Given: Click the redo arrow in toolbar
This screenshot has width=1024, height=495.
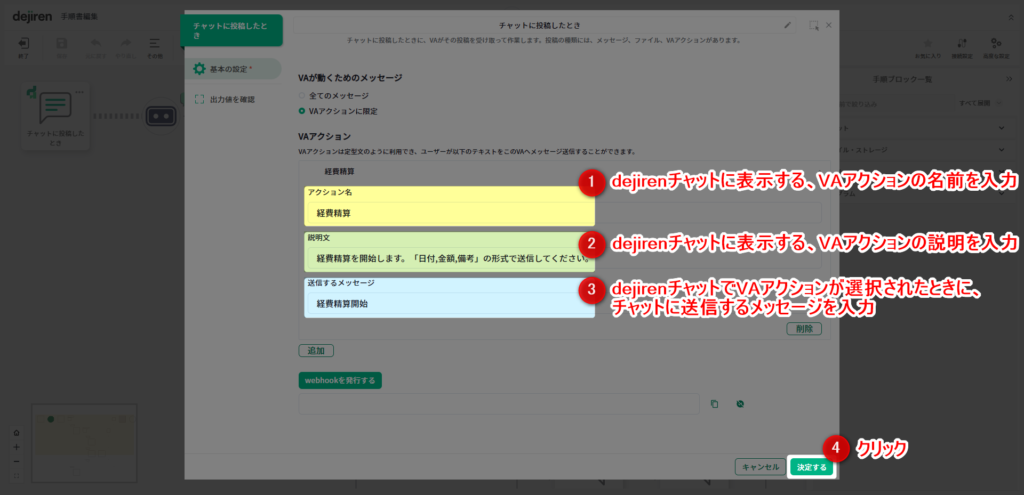Looking at the screenshot, I should pyautogui.click(x=125, y=44).
